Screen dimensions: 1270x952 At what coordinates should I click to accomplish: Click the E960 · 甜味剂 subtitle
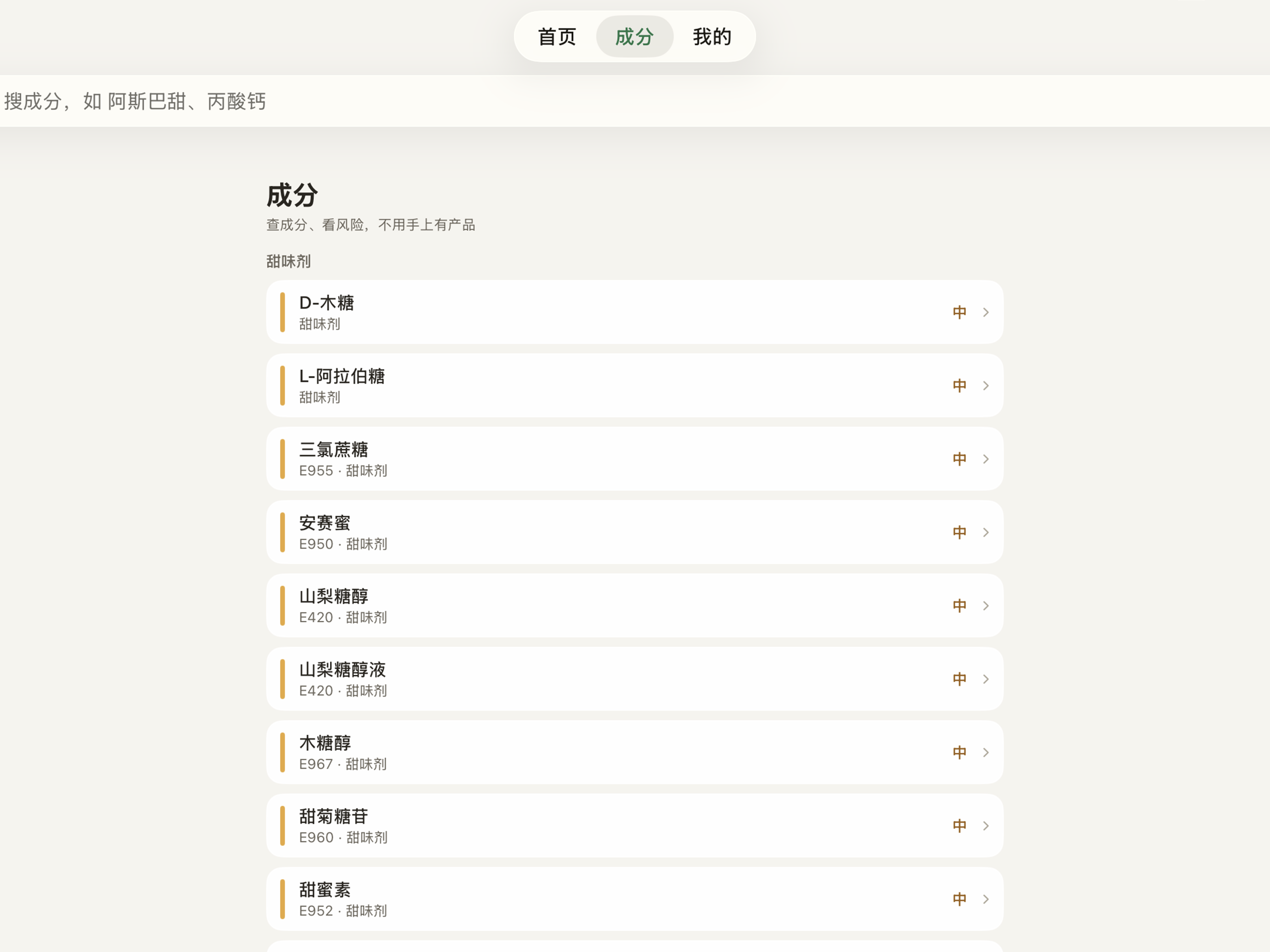[343, 838]
